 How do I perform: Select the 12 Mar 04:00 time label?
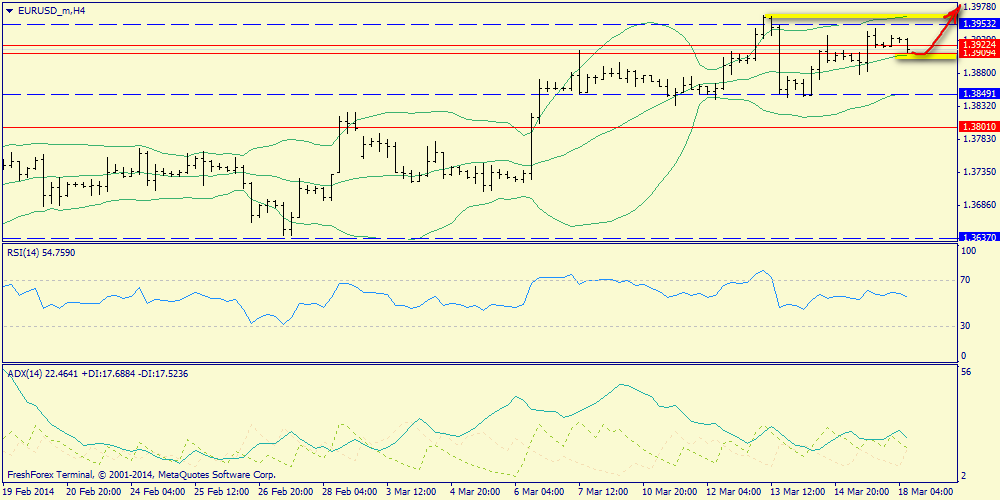pyautogui.click(x=732, y=492)
